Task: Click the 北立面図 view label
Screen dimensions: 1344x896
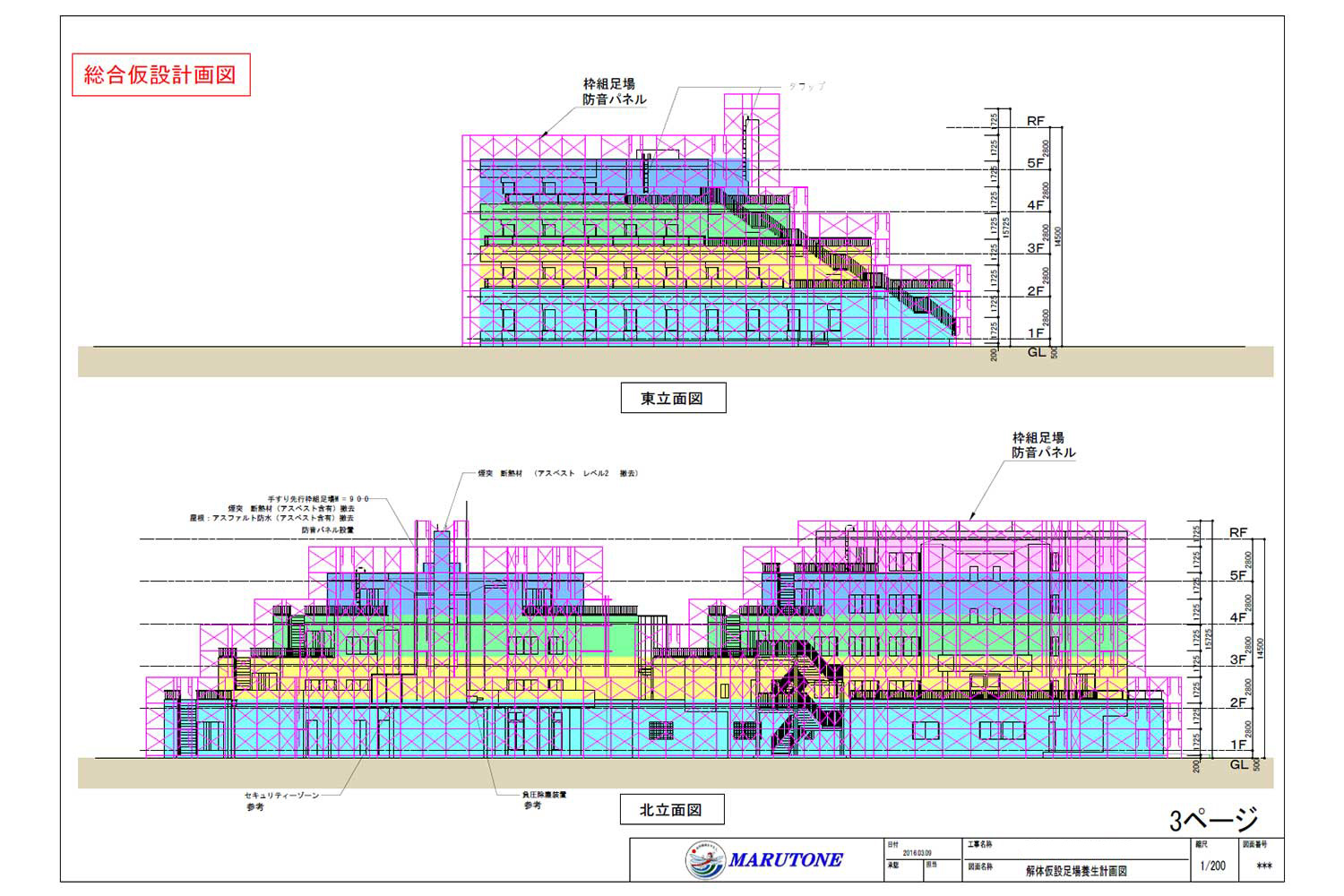Action: point(672,810)
